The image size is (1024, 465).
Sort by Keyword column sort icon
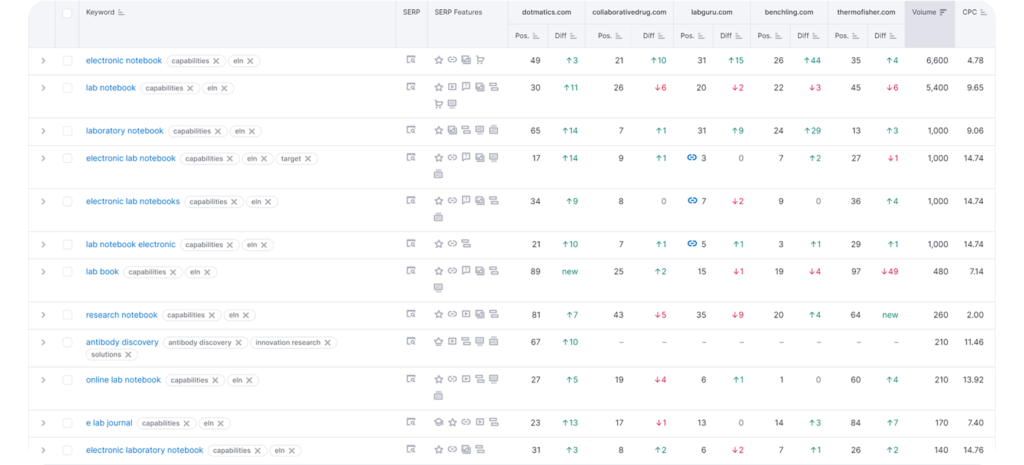pyautogui.click(x=121, y=12)
